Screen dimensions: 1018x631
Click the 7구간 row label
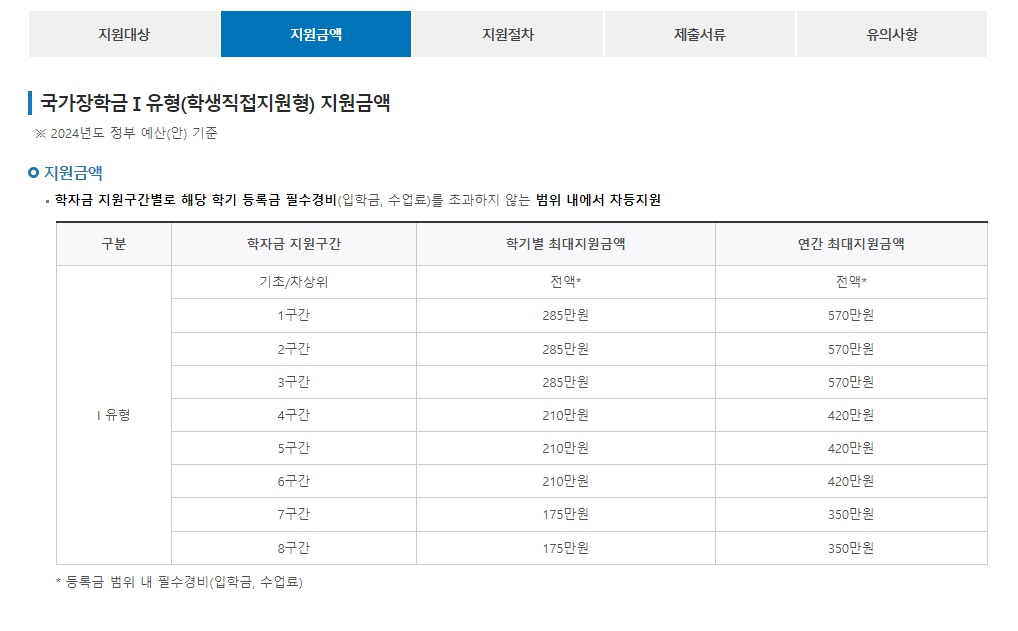click(x=293, y=514)
